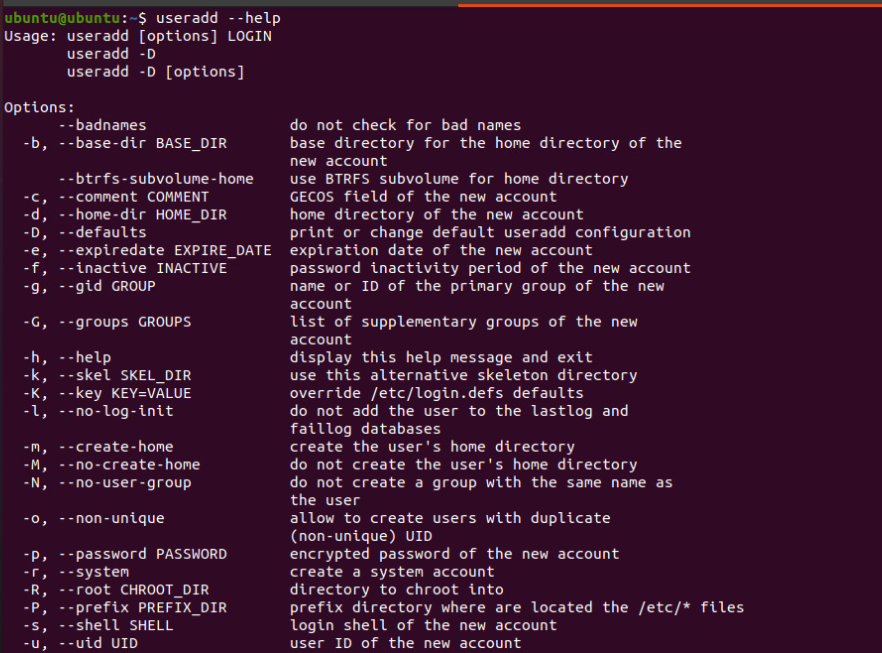Click the --create-home option
Screen dimensions: 882x653
[x=115, y=447]
